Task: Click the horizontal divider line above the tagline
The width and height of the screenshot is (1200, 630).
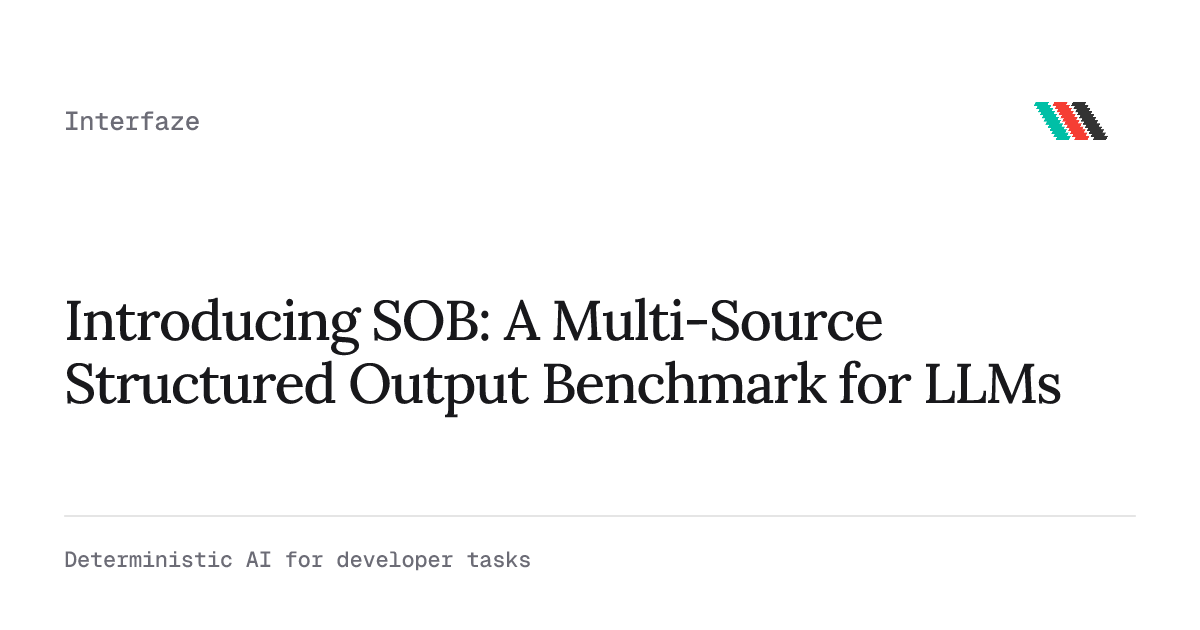Action: click(x=600, y=516)
